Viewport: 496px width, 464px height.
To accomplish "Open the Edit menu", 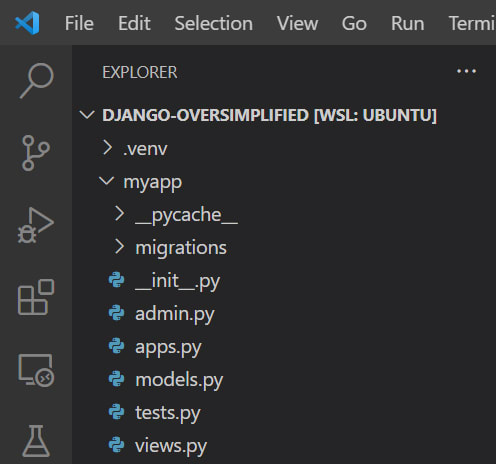I will [134, 23].
